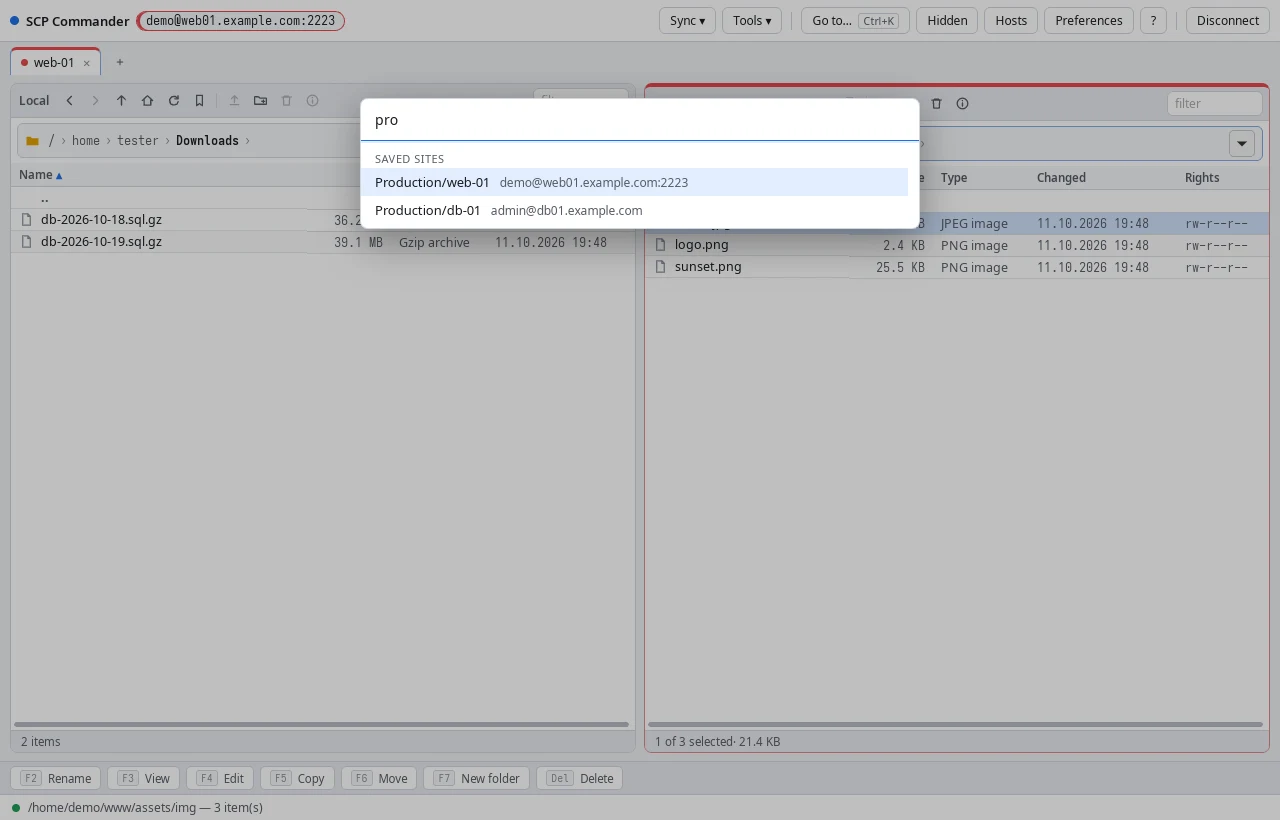
Task: Click the remote panel horizontal scrollbar
Action: coord(955,724)
